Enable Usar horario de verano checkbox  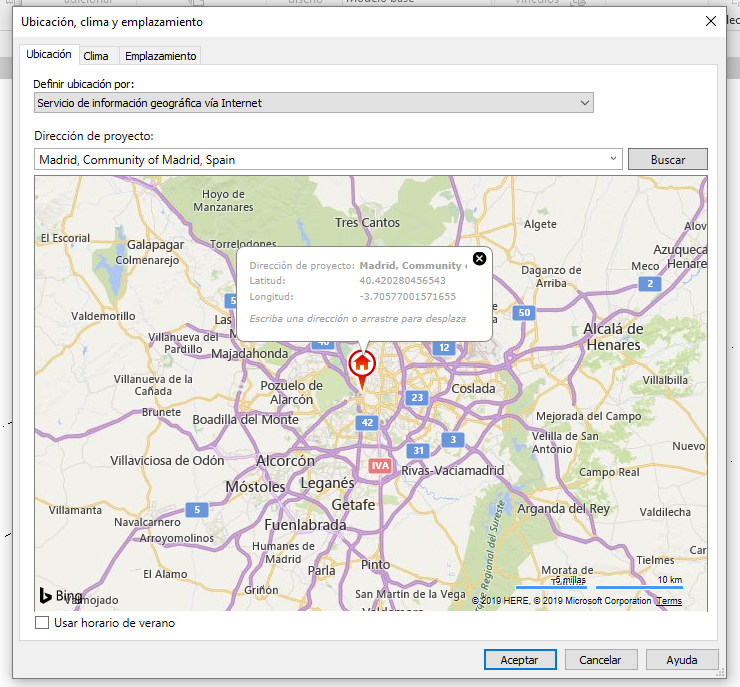coord(42,623)
